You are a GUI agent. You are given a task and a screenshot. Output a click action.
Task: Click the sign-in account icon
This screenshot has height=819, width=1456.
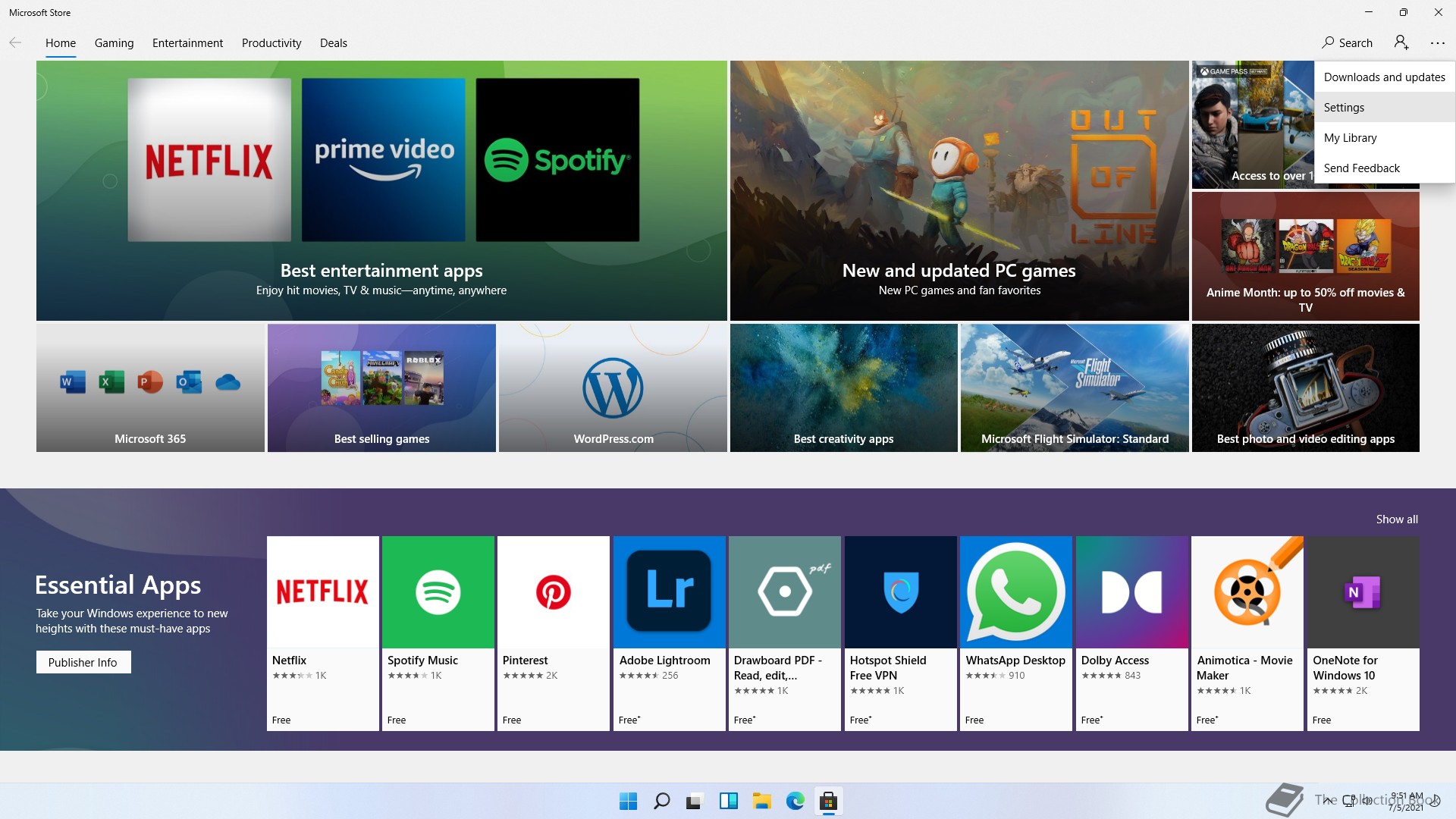point(1401,42)
